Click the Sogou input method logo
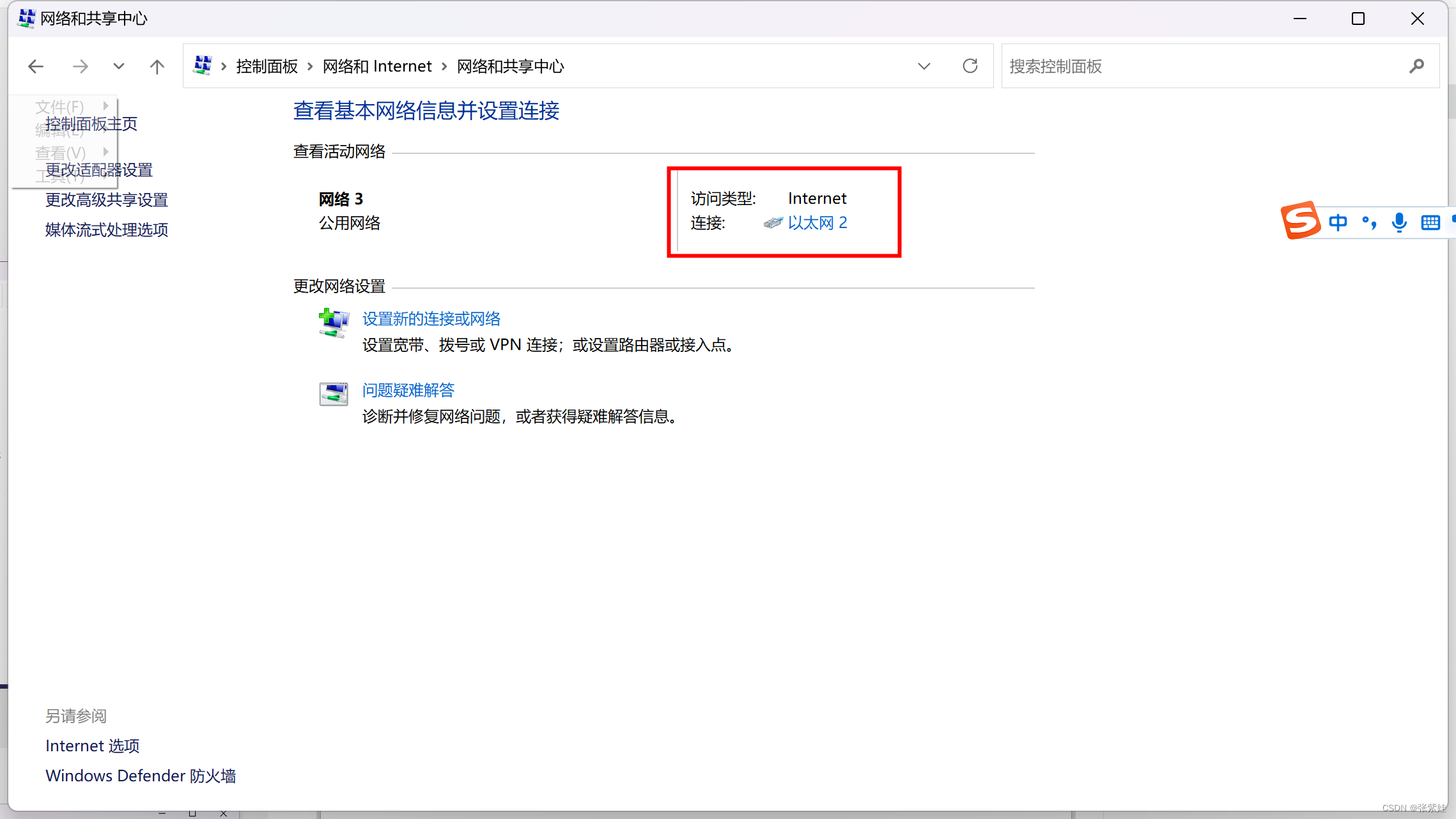The height and width of the screenshot is (819, 1456). (x=1300, y=221)
